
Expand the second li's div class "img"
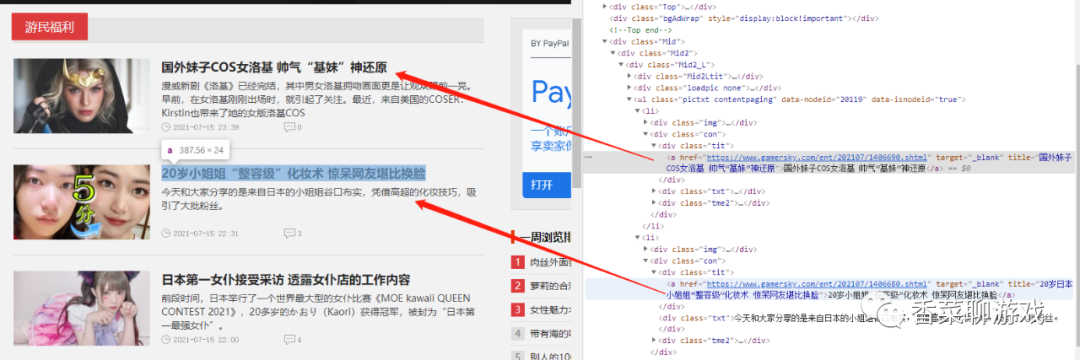coord(645,249)
